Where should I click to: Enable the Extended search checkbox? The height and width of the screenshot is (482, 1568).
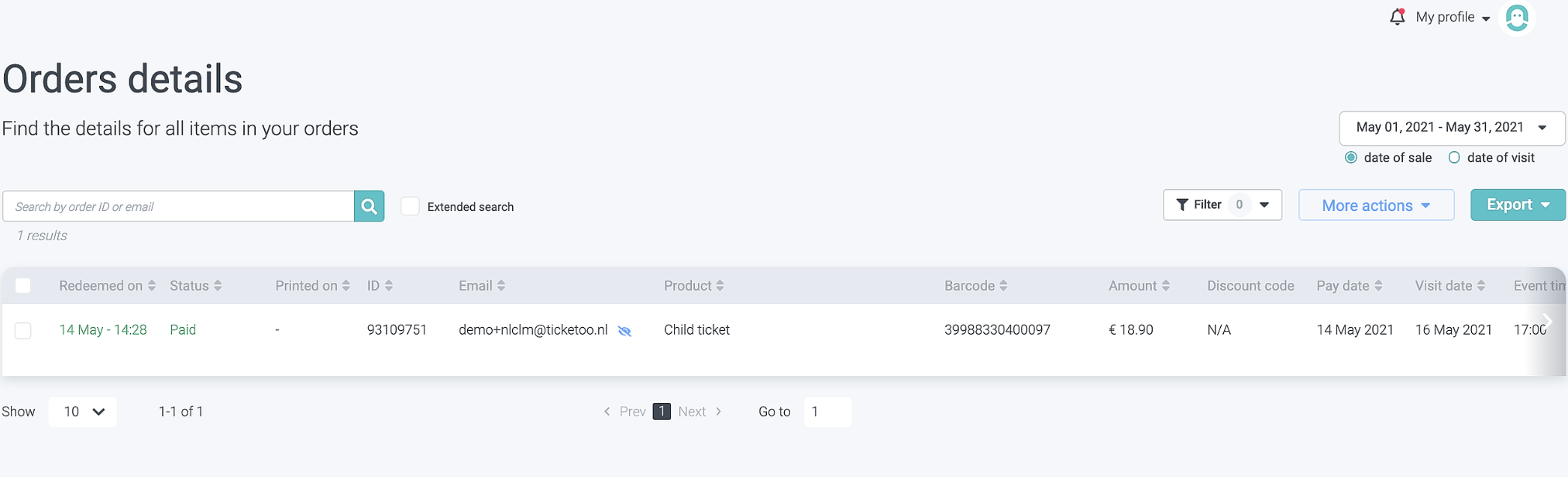point(410,206)
